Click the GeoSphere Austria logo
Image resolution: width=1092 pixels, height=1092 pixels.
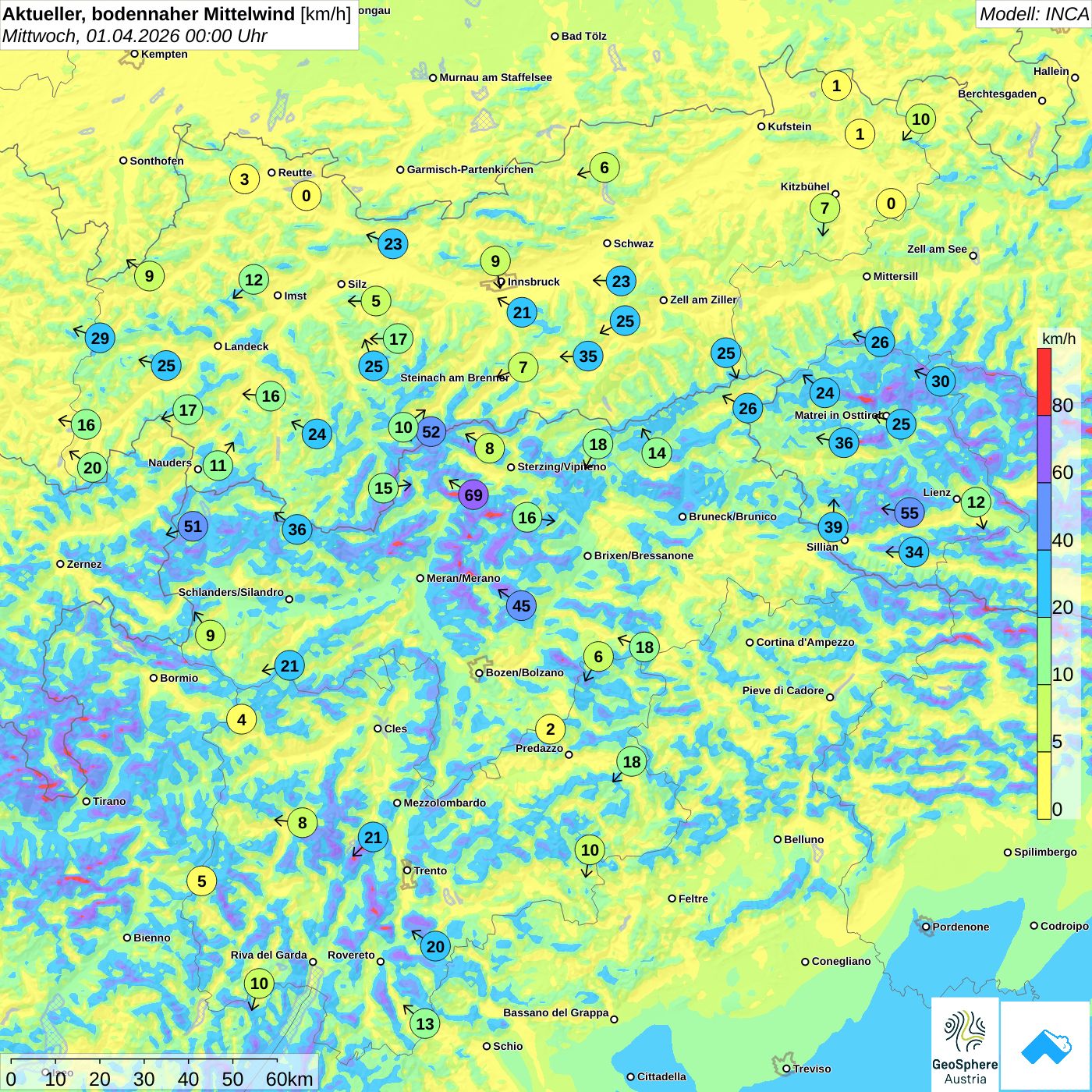coord(965,1045)
